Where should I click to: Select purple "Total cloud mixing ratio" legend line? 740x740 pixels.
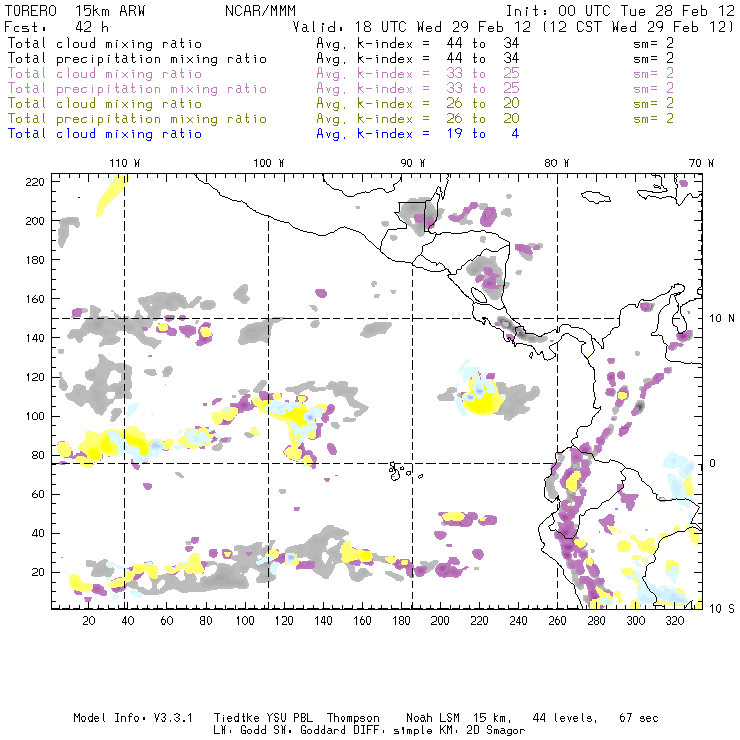[x=105, y=74]
